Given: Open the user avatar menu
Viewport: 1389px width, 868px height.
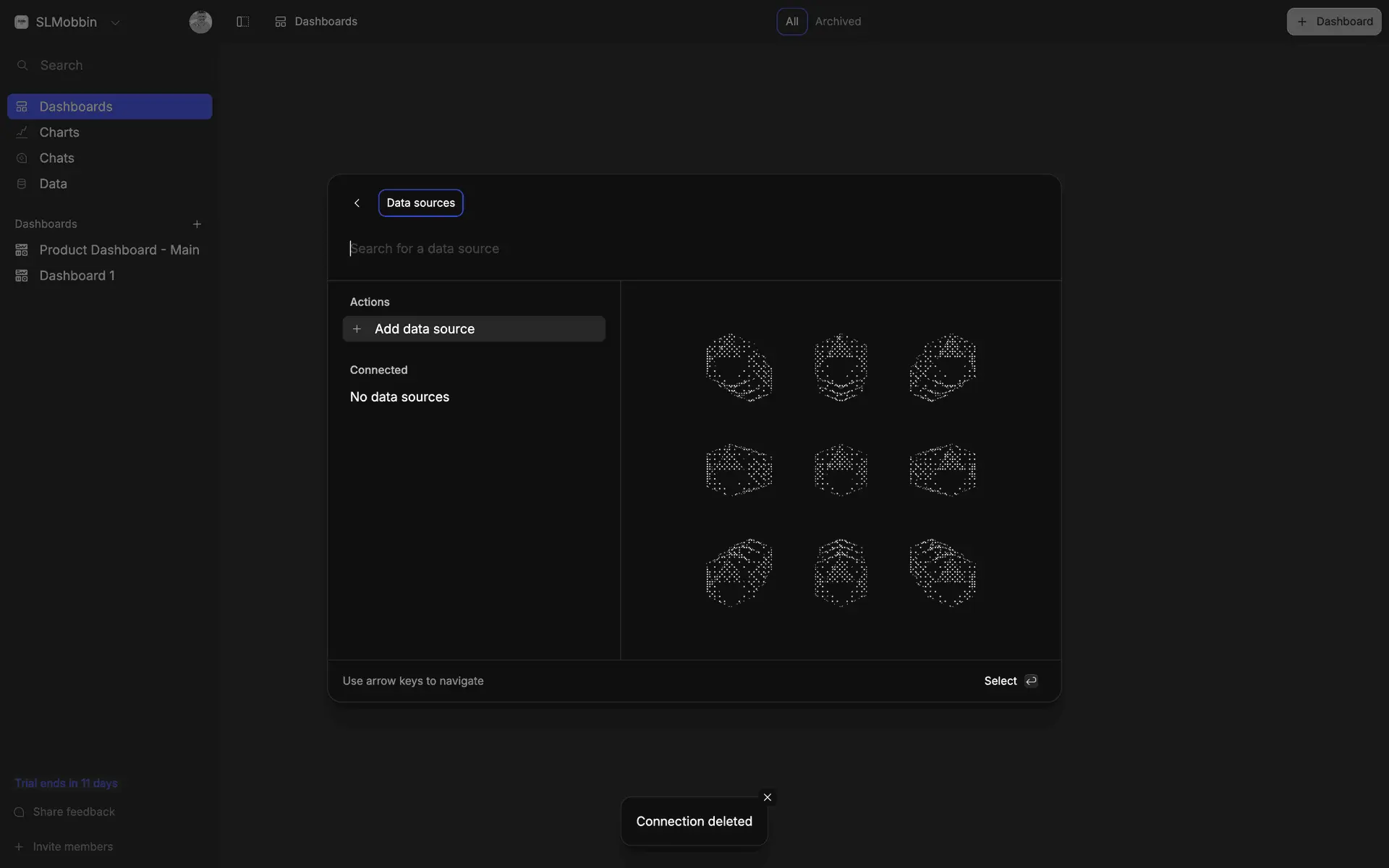Looking at the screenshot, I should click(200, 22).
